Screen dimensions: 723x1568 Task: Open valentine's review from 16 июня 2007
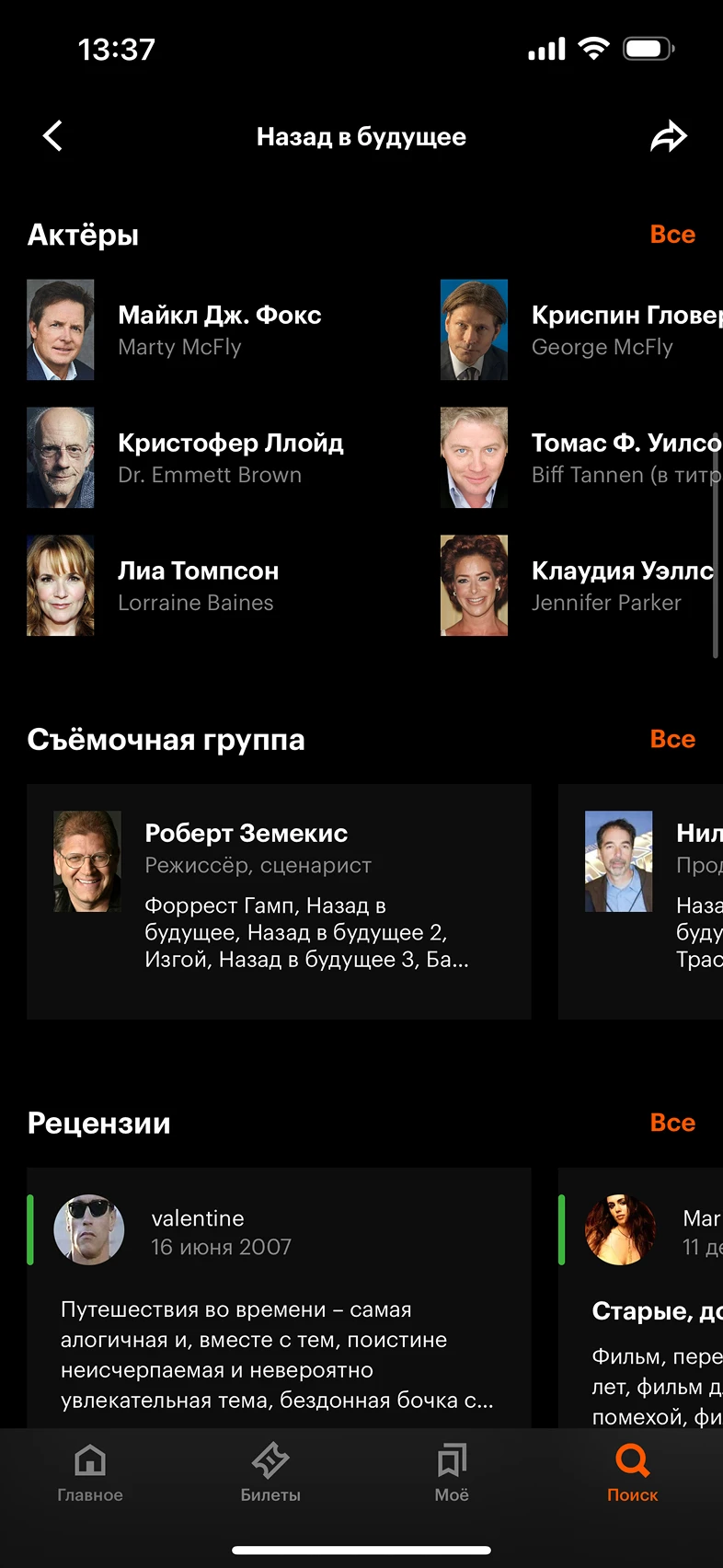[x=279, y=1297]
